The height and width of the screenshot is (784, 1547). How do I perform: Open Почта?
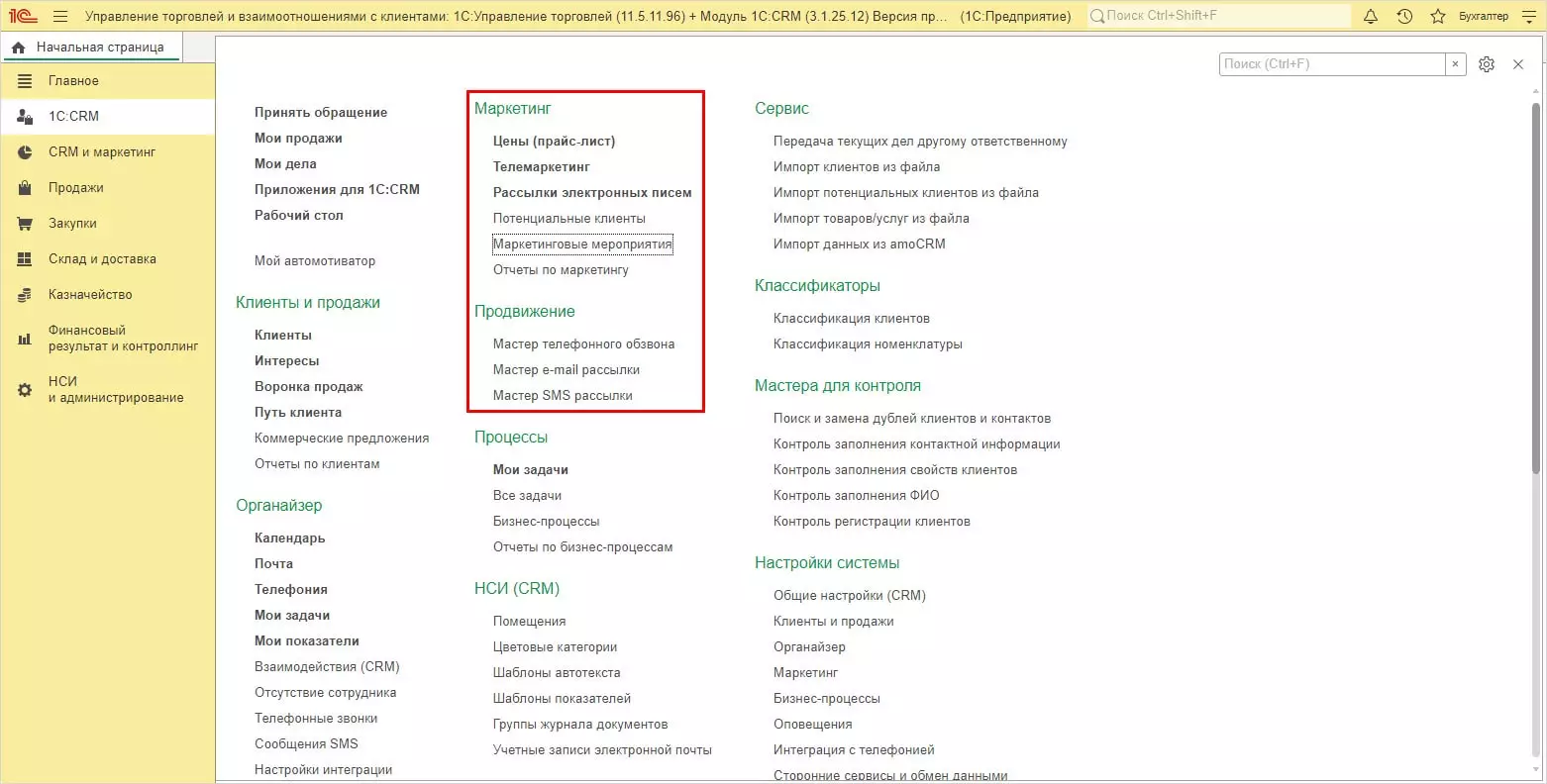(273, 564)
